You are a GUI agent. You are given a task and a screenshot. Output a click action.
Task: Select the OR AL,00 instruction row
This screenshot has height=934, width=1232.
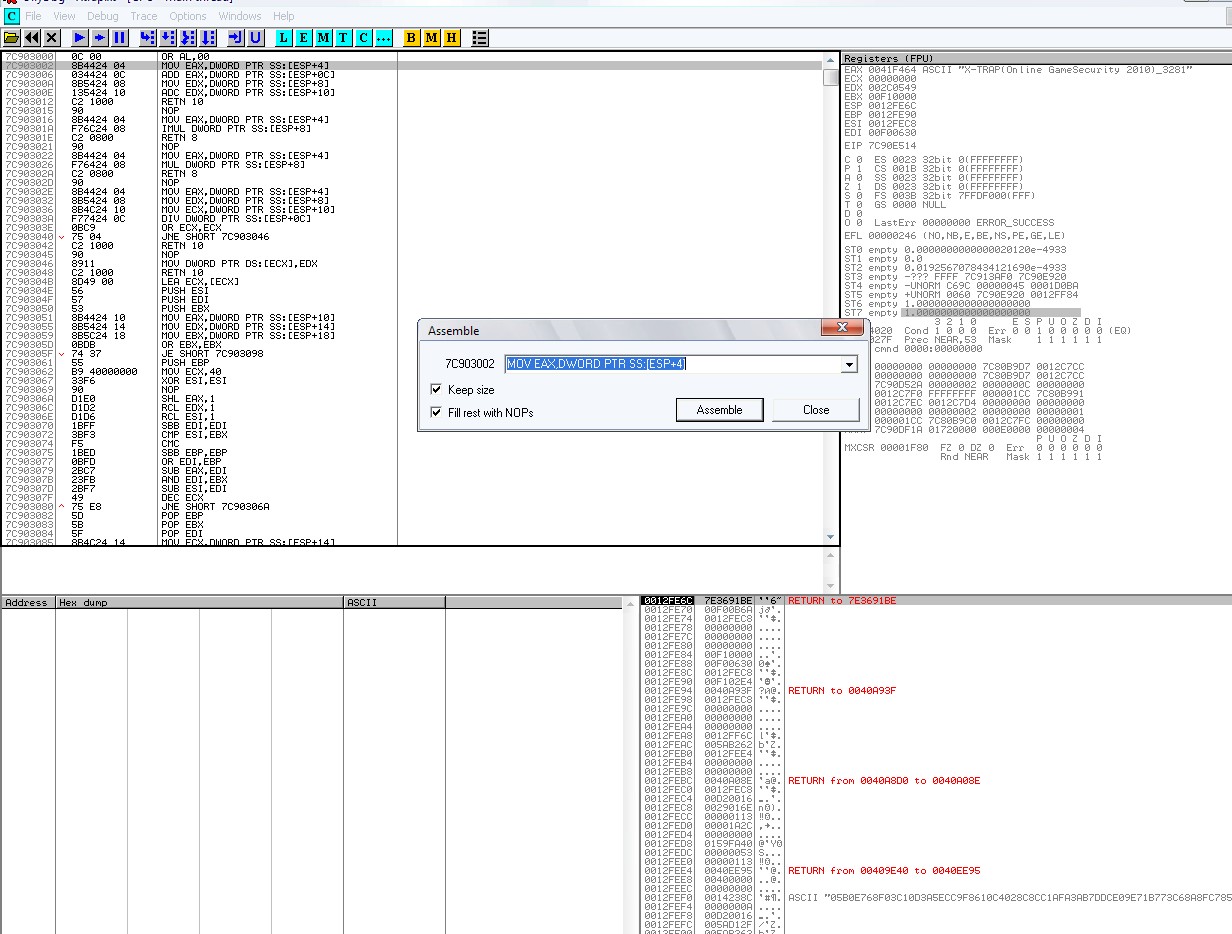pos(199,57)
